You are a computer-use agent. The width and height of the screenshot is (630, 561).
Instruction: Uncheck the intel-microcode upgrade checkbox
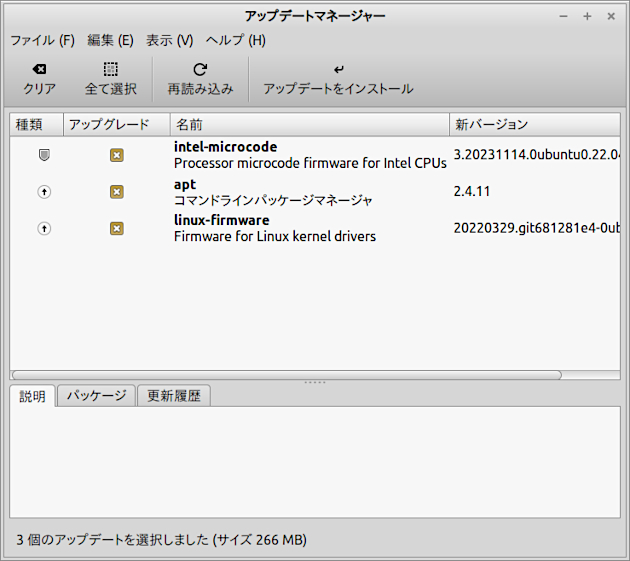(116, 155)
